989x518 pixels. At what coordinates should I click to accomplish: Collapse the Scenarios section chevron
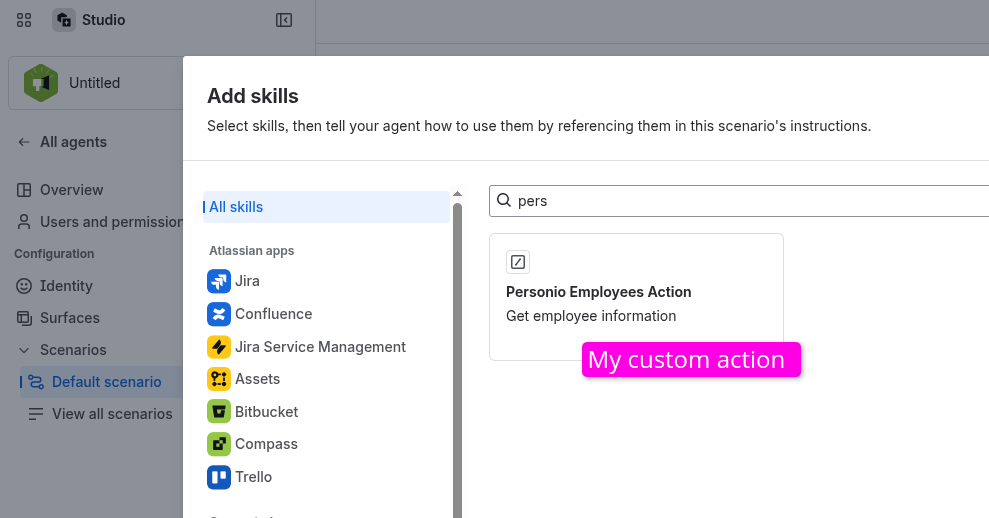[24, 350]
